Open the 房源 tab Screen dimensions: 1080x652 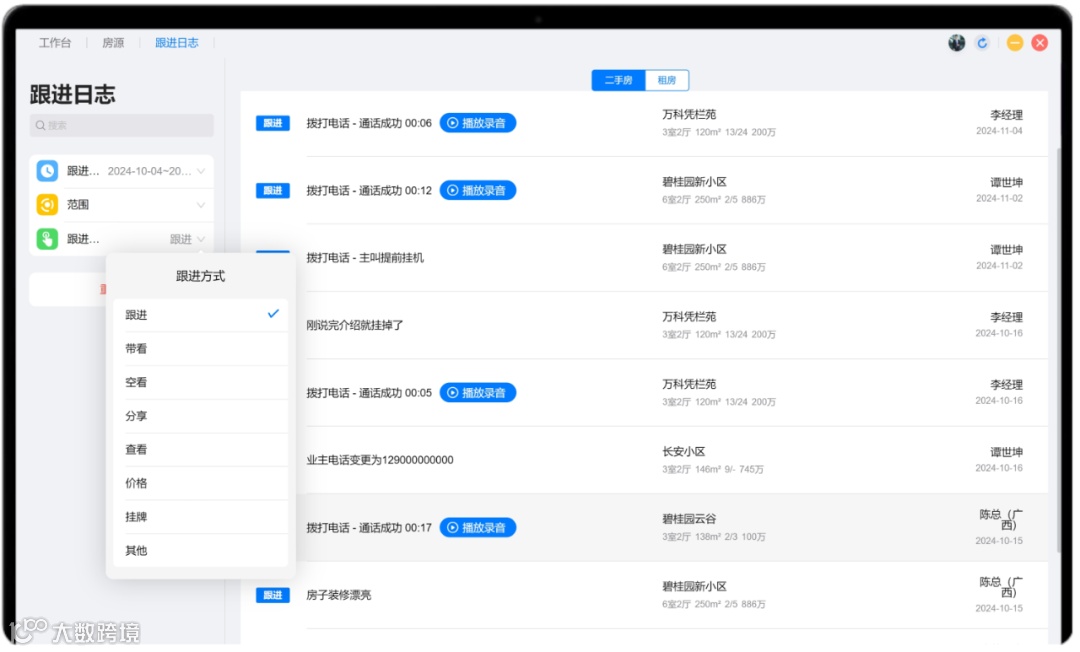pyautogui.click(x=113, y=43)
